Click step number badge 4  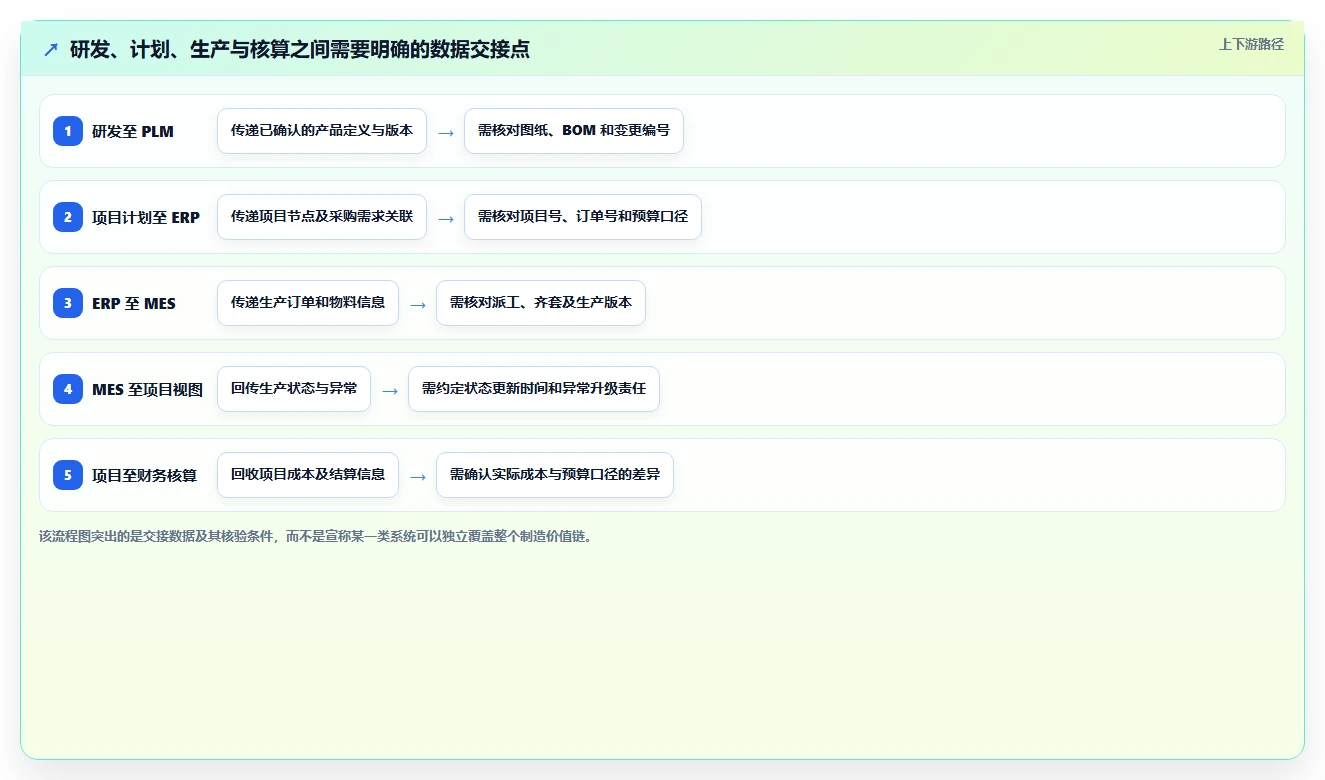point(68,389)
